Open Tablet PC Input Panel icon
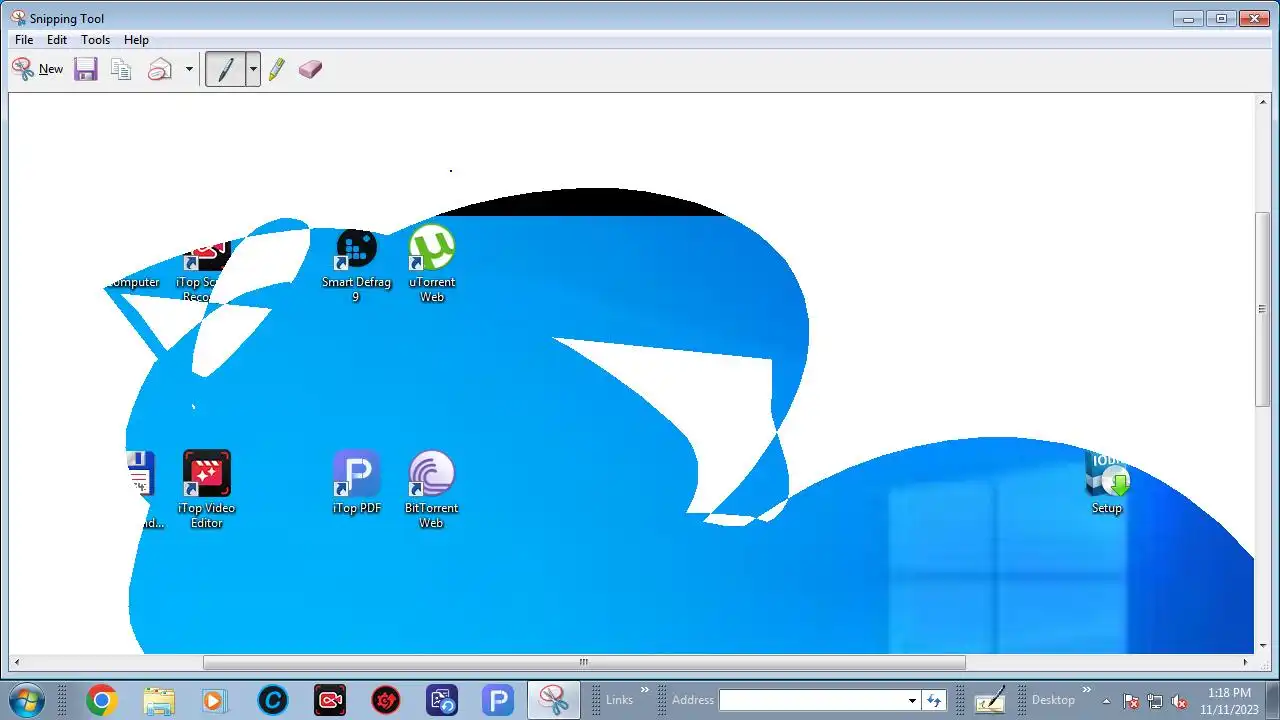Image resolution: width=1280 pixels, height=720 pixels. point(989,700)
